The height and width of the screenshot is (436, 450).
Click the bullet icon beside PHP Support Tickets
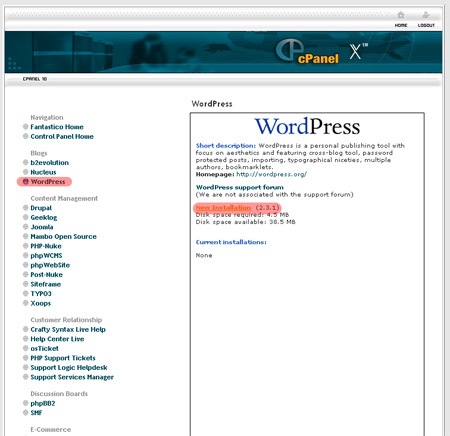(x=25, y=358)
